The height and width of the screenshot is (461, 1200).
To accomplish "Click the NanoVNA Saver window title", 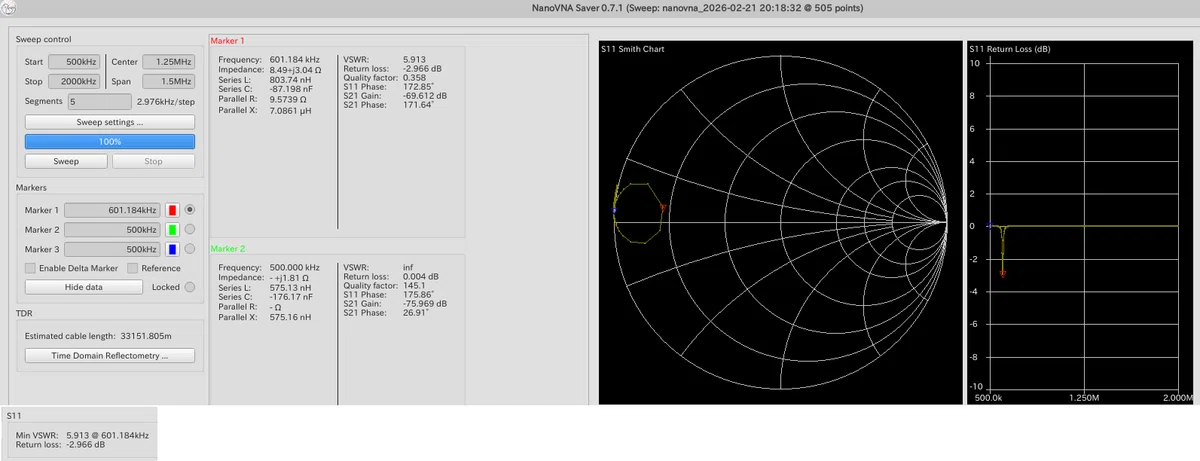I will click(x=697, y=7).
